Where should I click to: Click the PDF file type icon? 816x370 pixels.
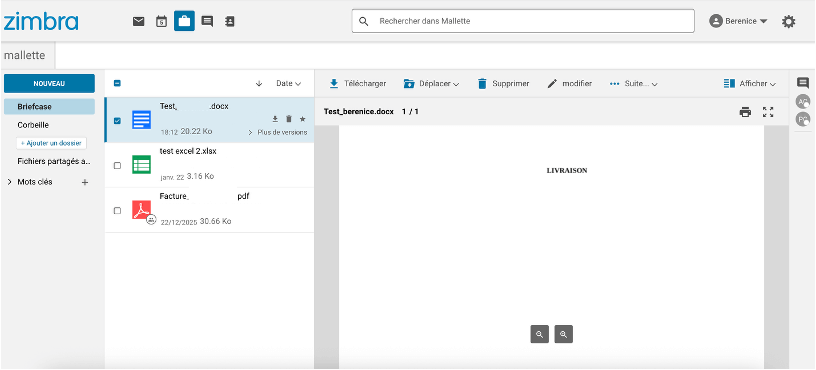click(142, 210)
